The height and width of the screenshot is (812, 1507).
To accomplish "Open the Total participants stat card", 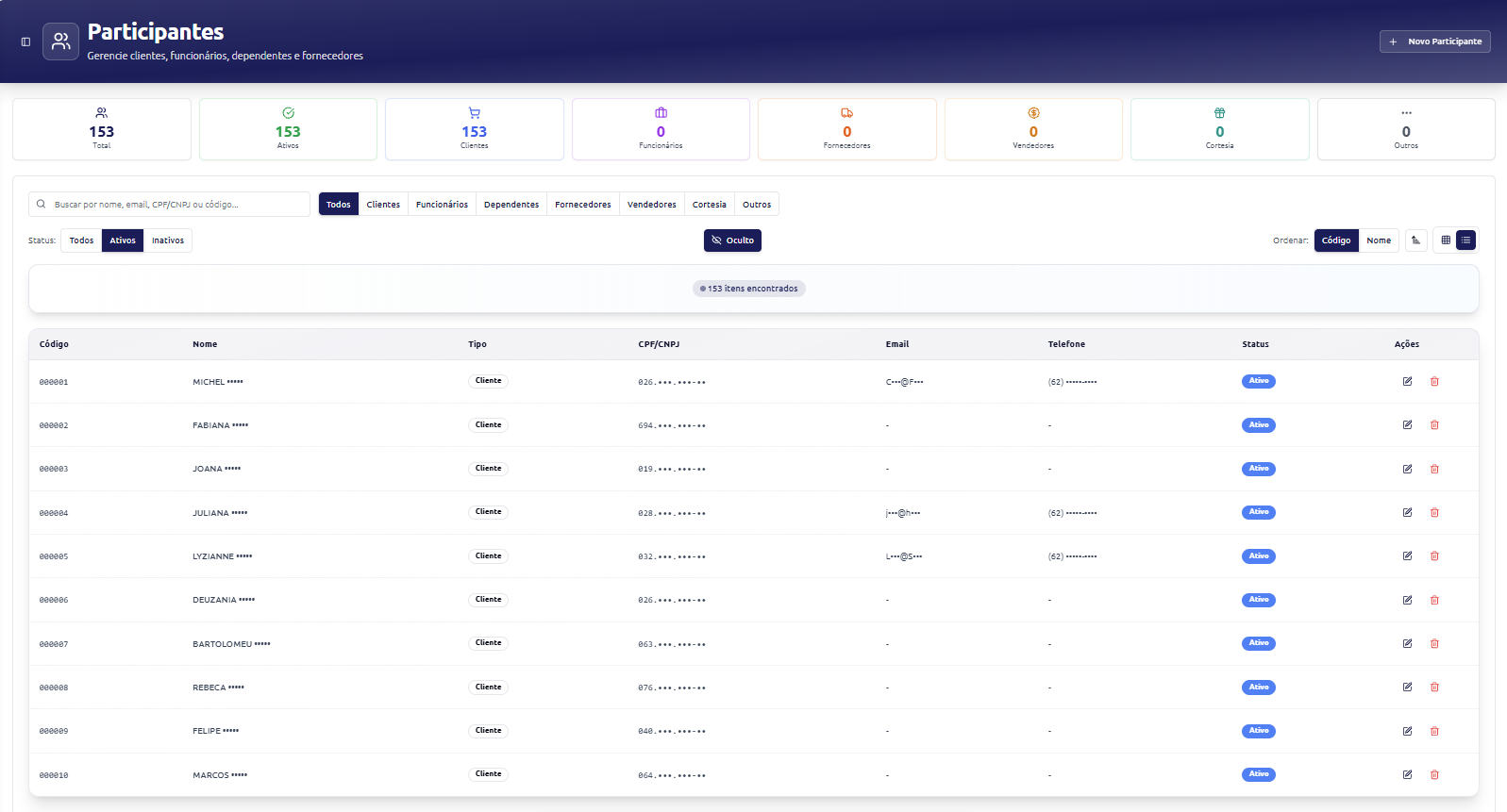I will coord(102,129).
